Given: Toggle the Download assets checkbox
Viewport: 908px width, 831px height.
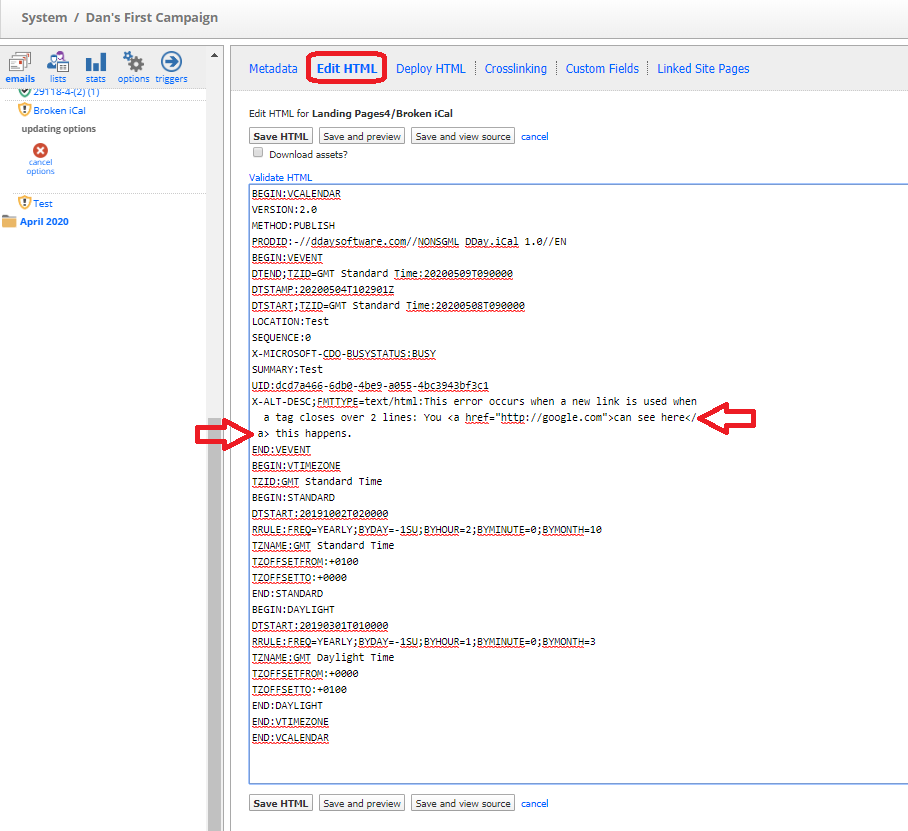Looking at the screenshot, I should point(258,152).
